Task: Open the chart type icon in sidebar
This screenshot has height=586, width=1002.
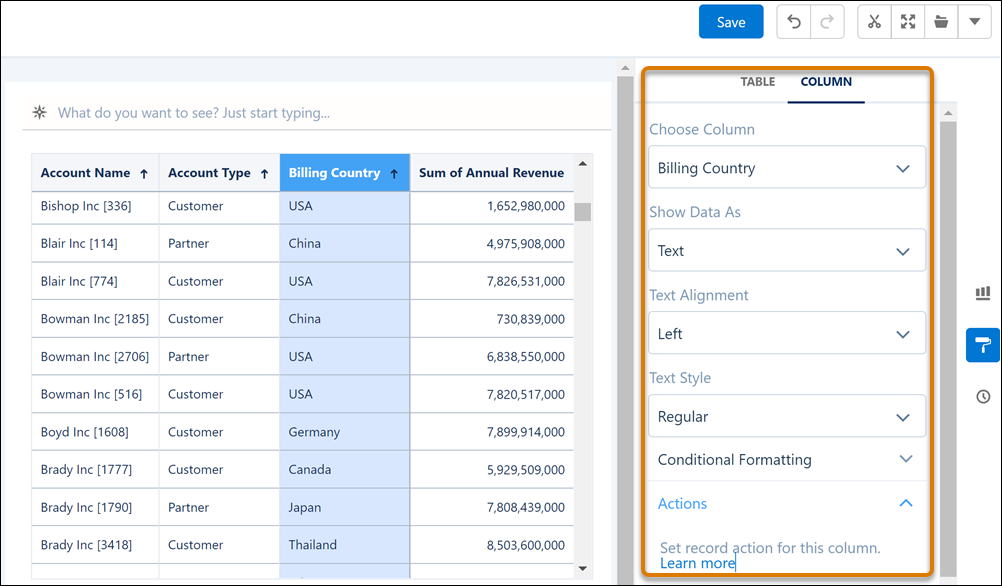Action: (x=983, y=293)
